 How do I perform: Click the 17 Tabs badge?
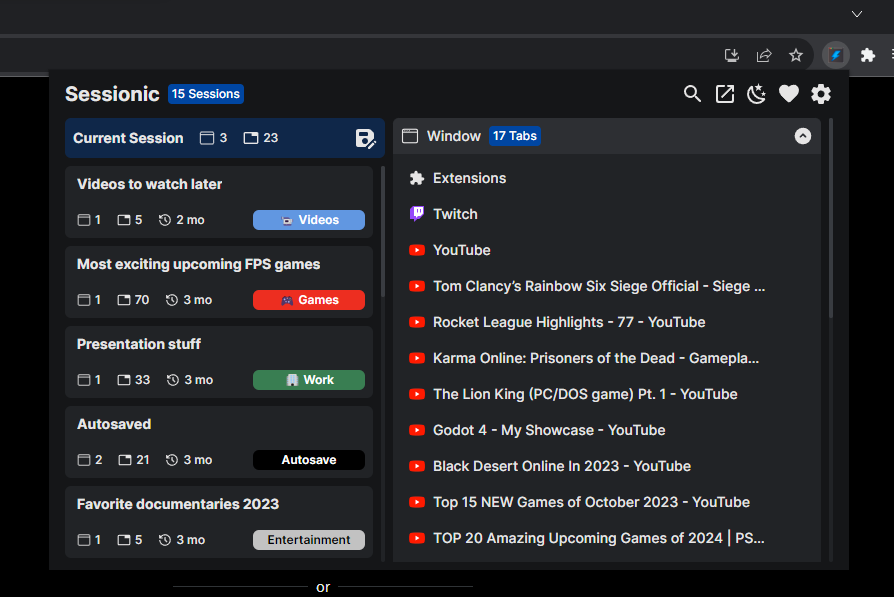[515, 136]
